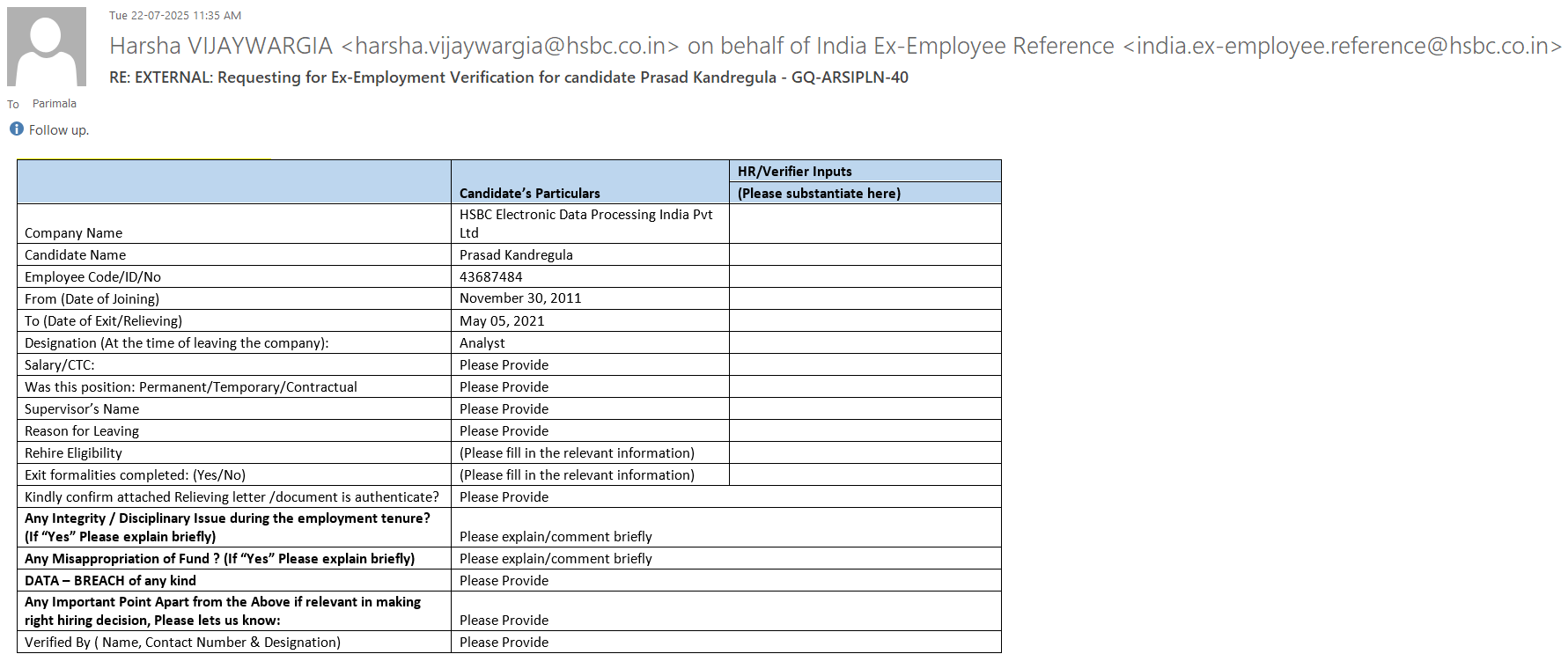Click 'Please Provide' in the Any Important Point row
The width and height of the screenshot is (1568, 654).
pyautogui.click(x=504, y=621)
